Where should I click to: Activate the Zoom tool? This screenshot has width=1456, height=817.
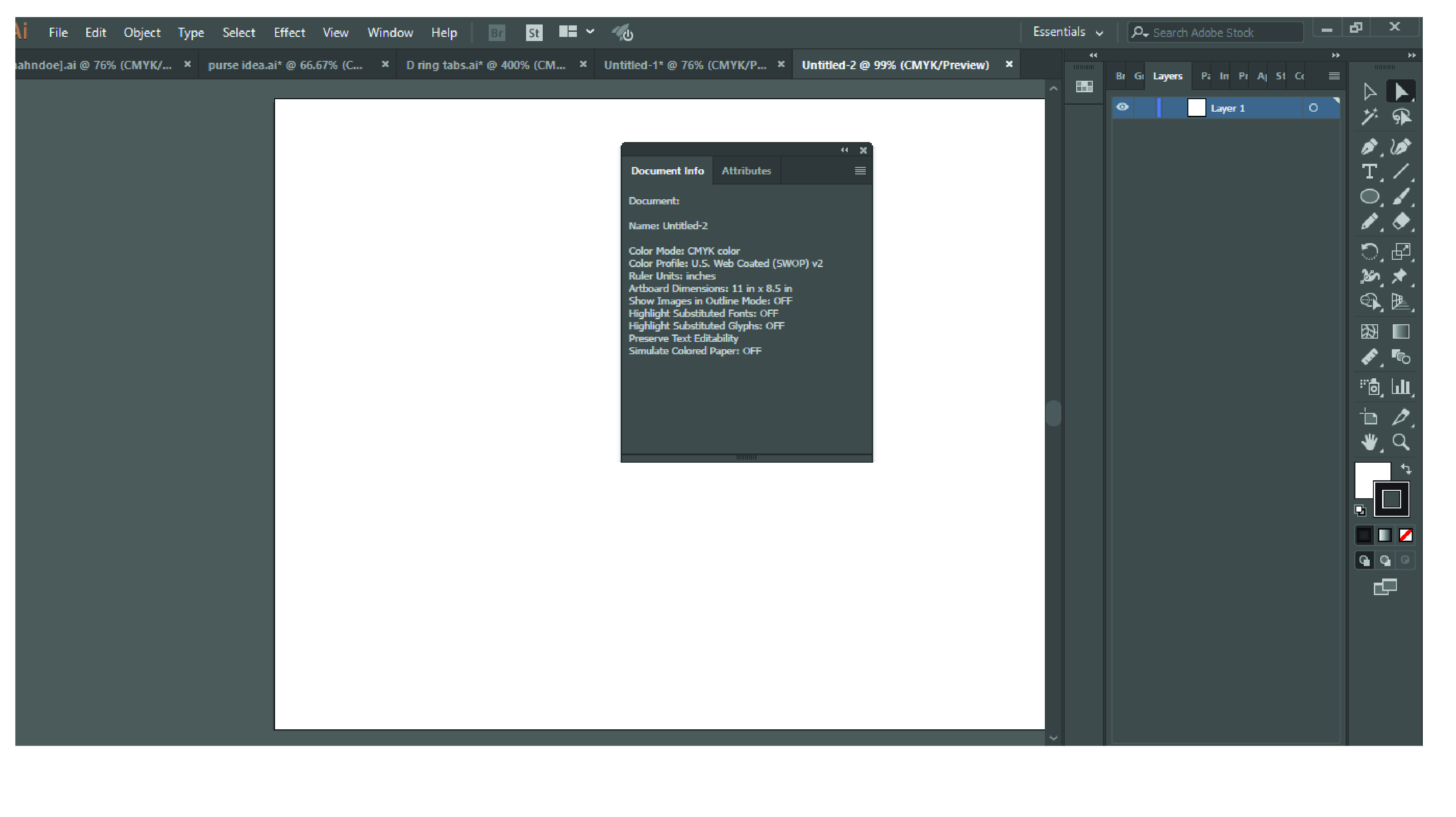tap(1401, 442)
